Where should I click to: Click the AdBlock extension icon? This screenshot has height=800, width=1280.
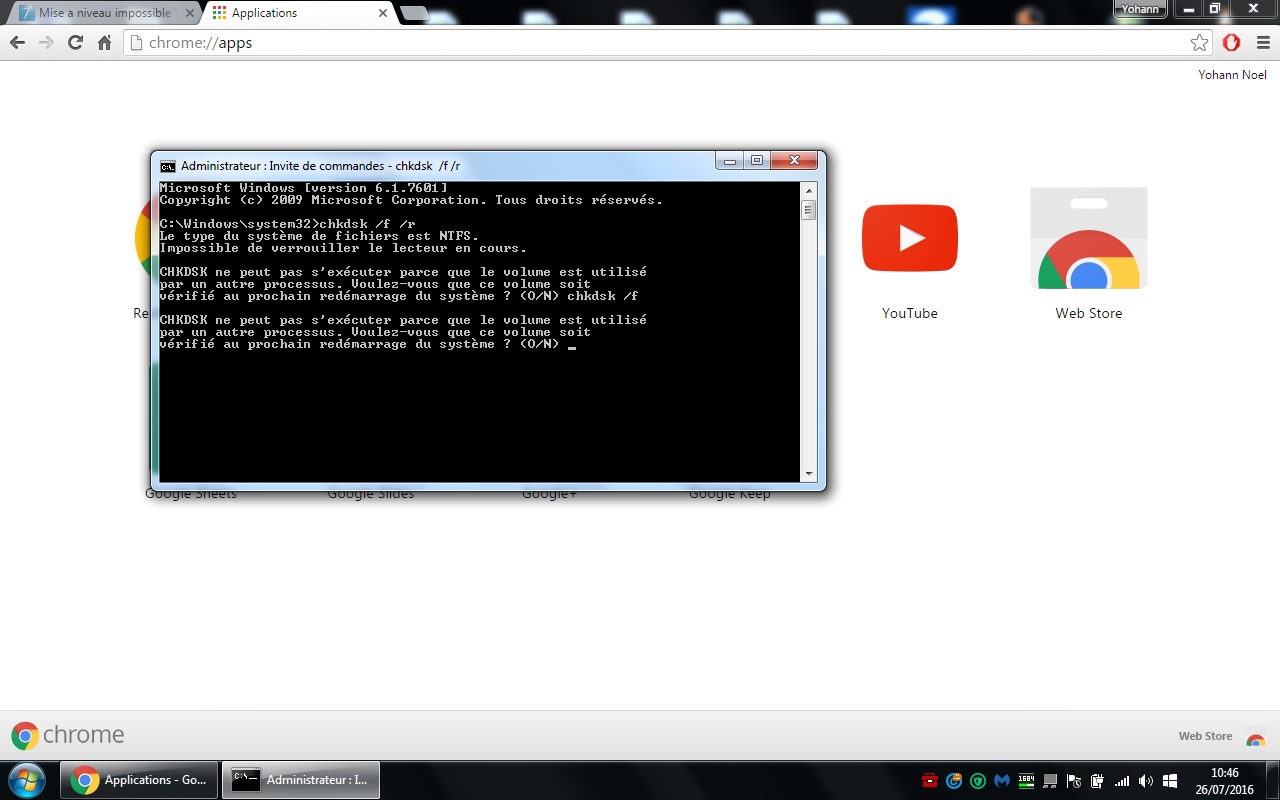[x=1232, y=42]
